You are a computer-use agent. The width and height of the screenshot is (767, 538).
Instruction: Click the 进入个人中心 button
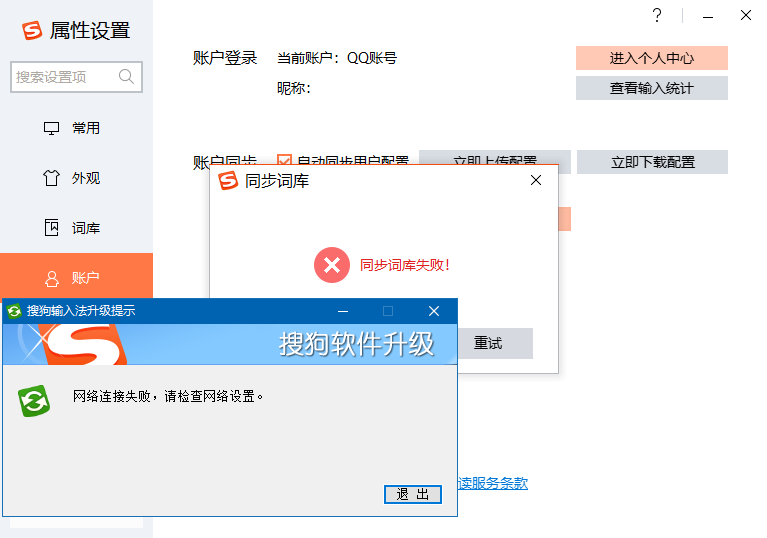coord(652,58)
